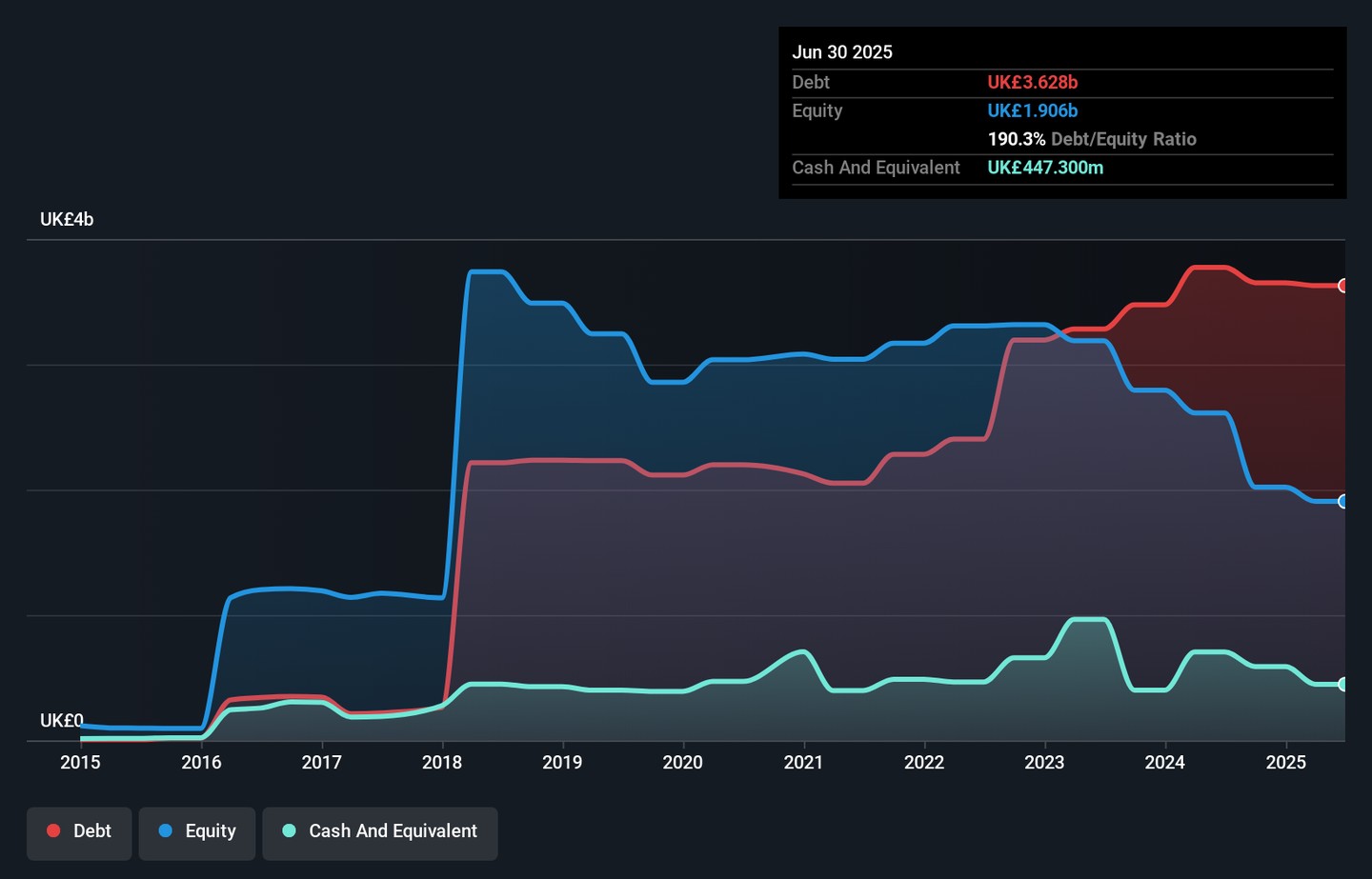This screenshot has width=1372, height=879.
Task: Click the UK£4b y-axis label
Action: (x=67, y=219)
